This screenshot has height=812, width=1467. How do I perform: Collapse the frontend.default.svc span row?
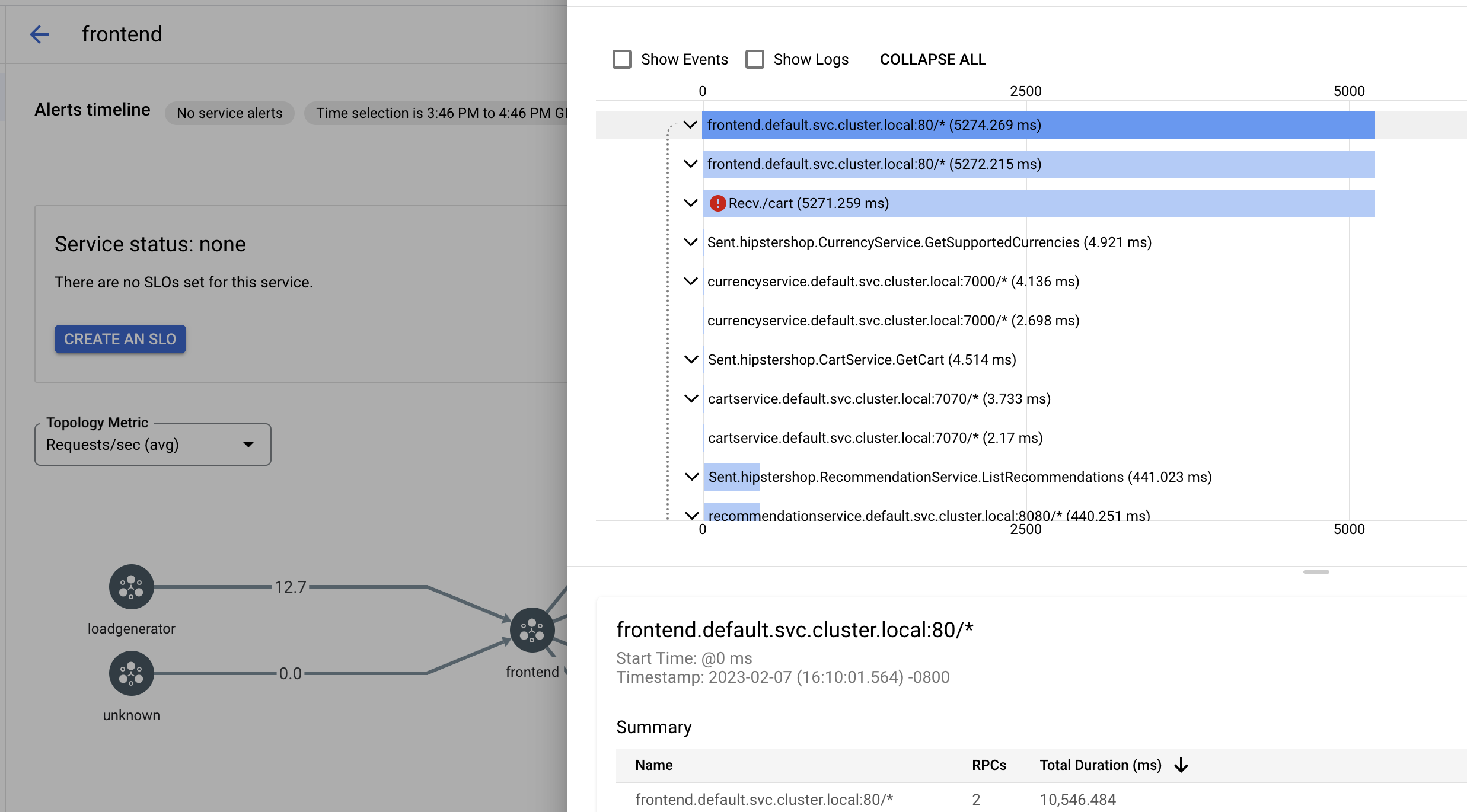pyautogui.click(x=690, y=125)
